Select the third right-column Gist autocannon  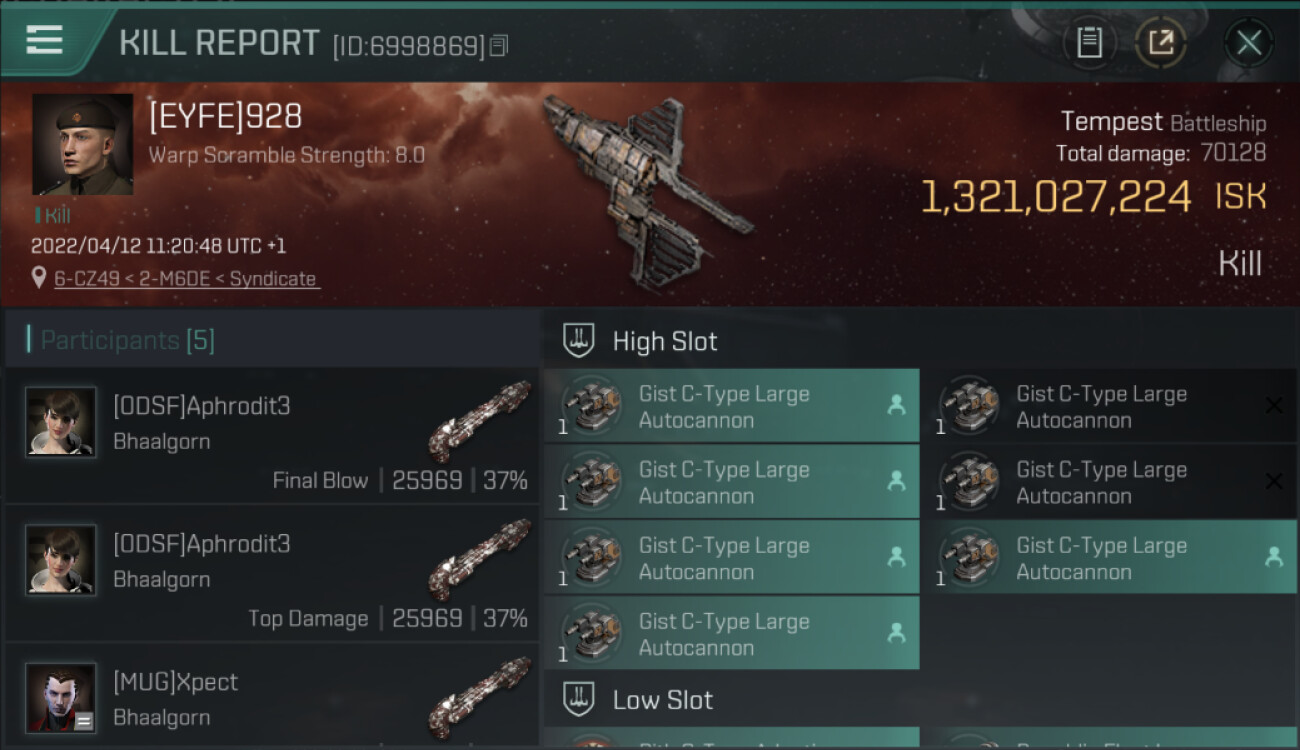point(1109,557)
